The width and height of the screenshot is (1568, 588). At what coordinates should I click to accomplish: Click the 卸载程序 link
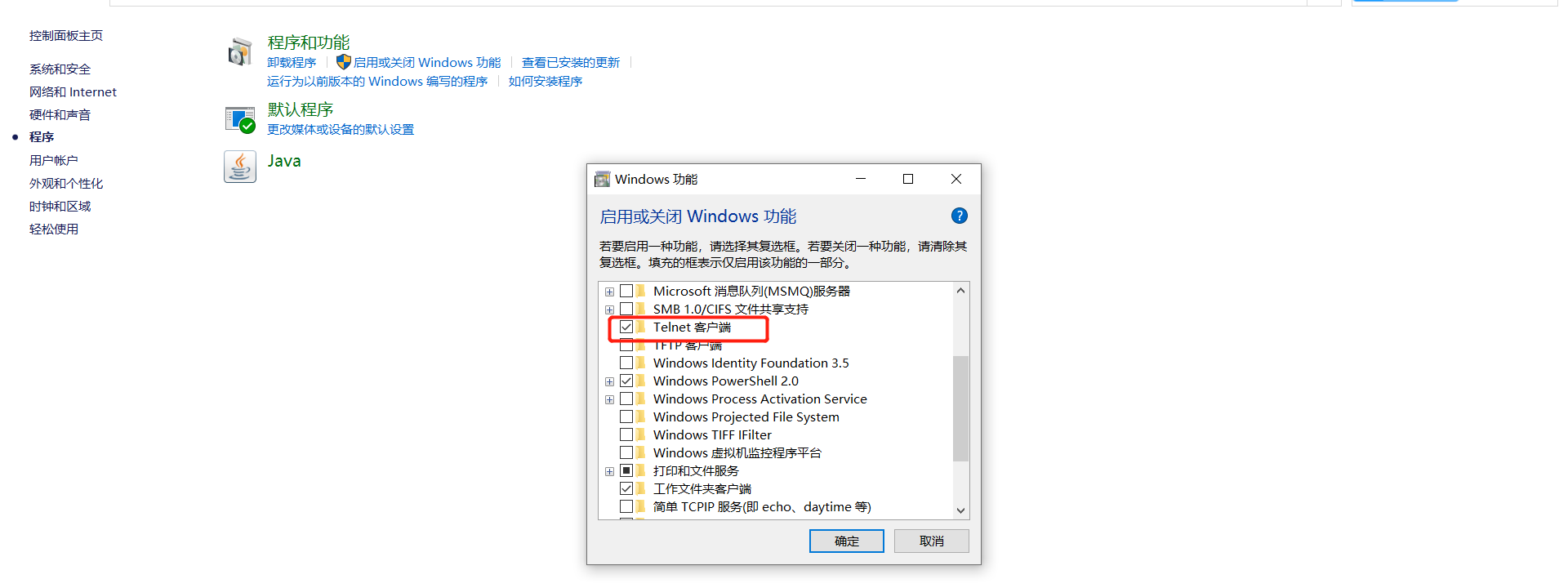coord(292,62)
